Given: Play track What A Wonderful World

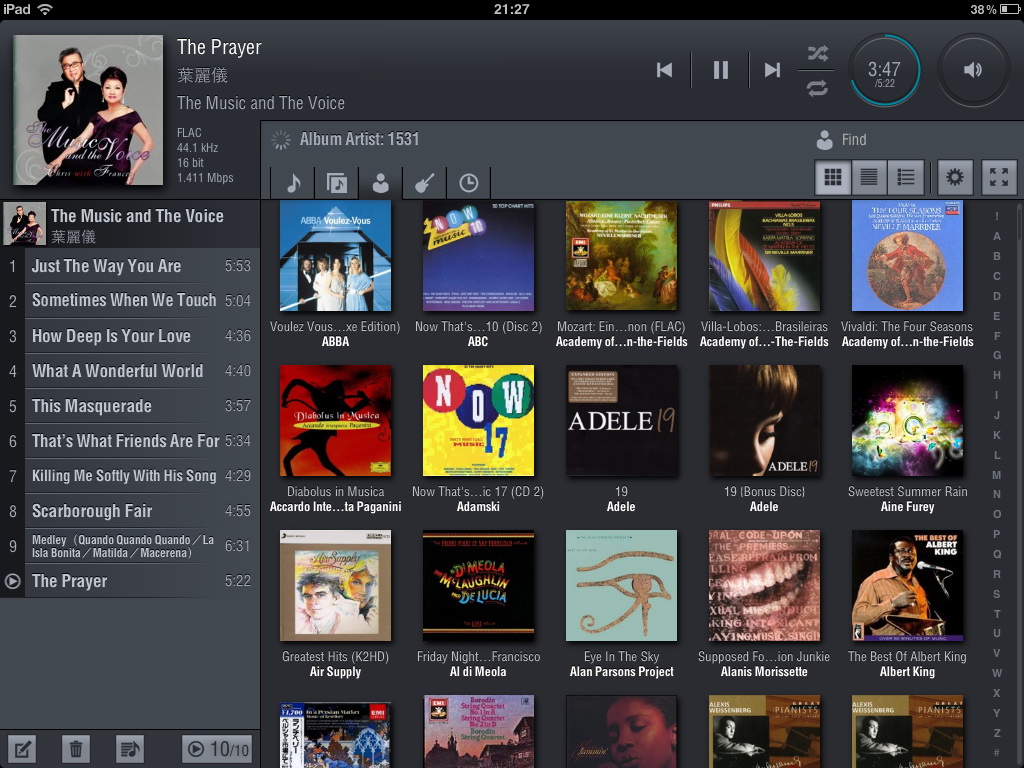Looking at the screenshot, I should (130, 371).
